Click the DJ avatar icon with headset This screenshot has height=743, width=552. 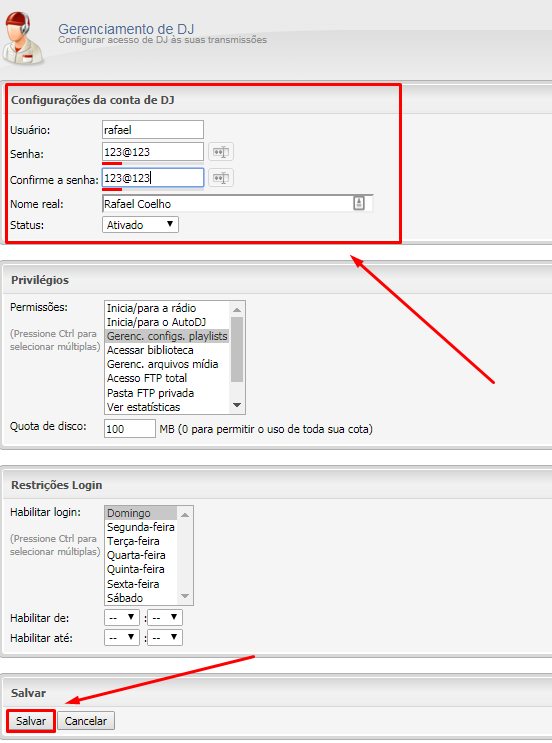pos(22,40)
